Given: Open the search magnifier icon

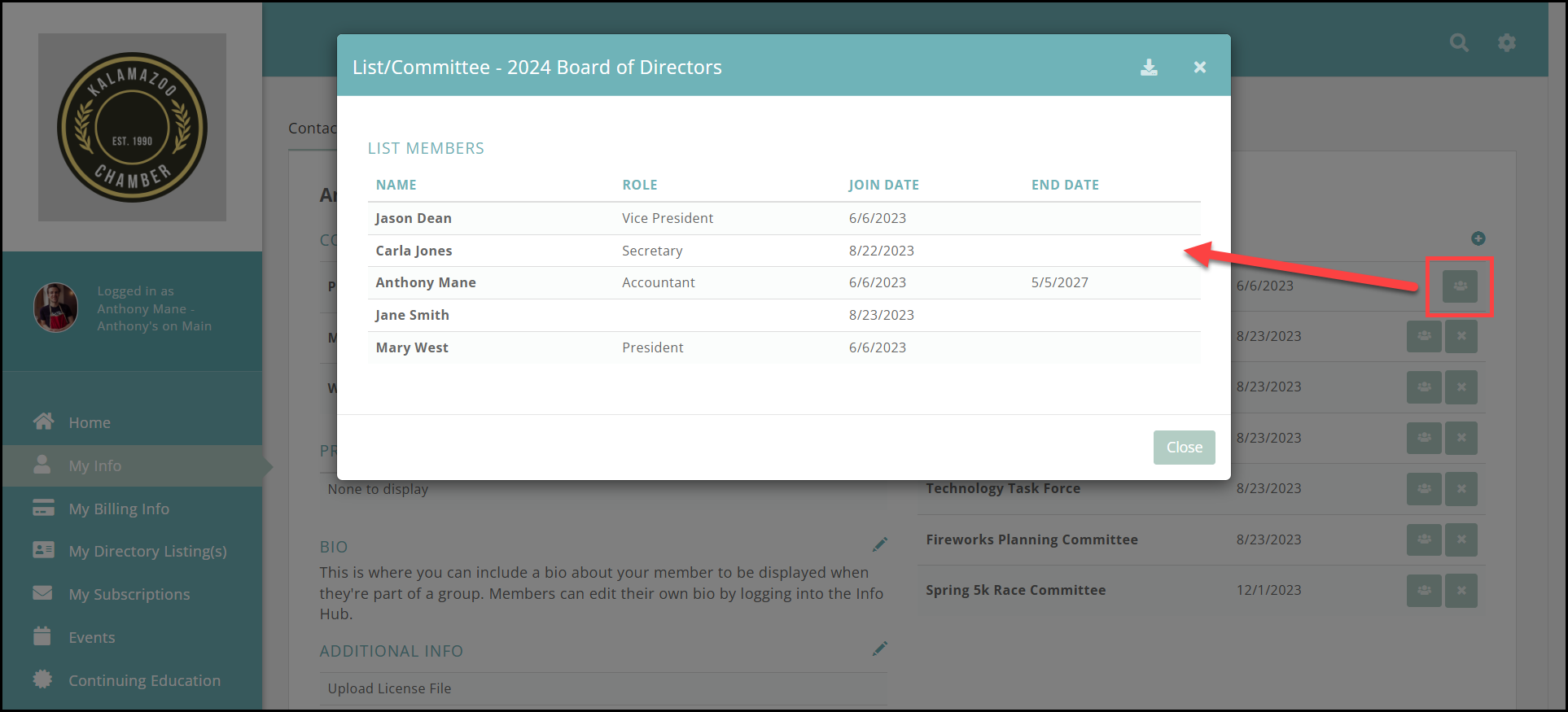Looking at the screenshot, I should [x=1459, y=43].
